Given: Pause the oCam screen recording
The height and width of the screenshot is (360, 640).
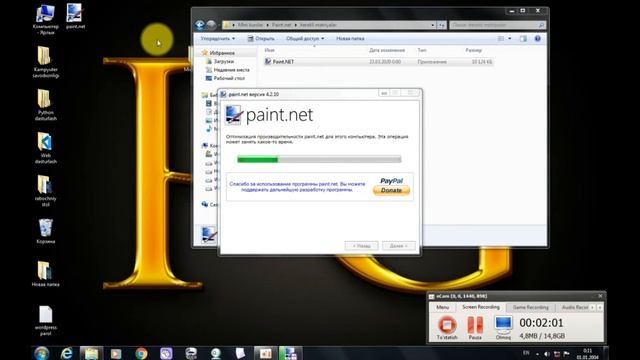Looking at the screenshot, I should pyautogui.click(x=475, y=325).
